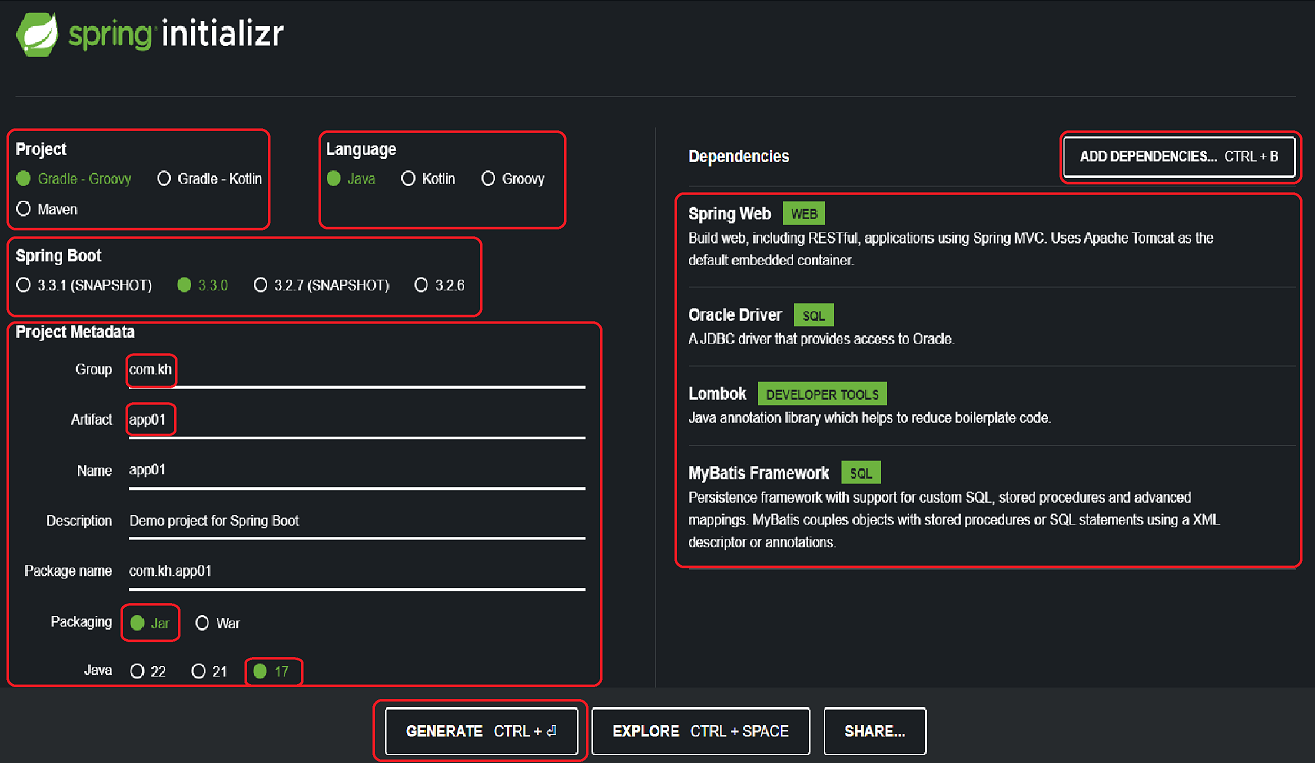Focus the Artifact input field
Image resolution: width=1315 pixels, height=763 pixels.
pyautogui.click(x=357, y=420)
